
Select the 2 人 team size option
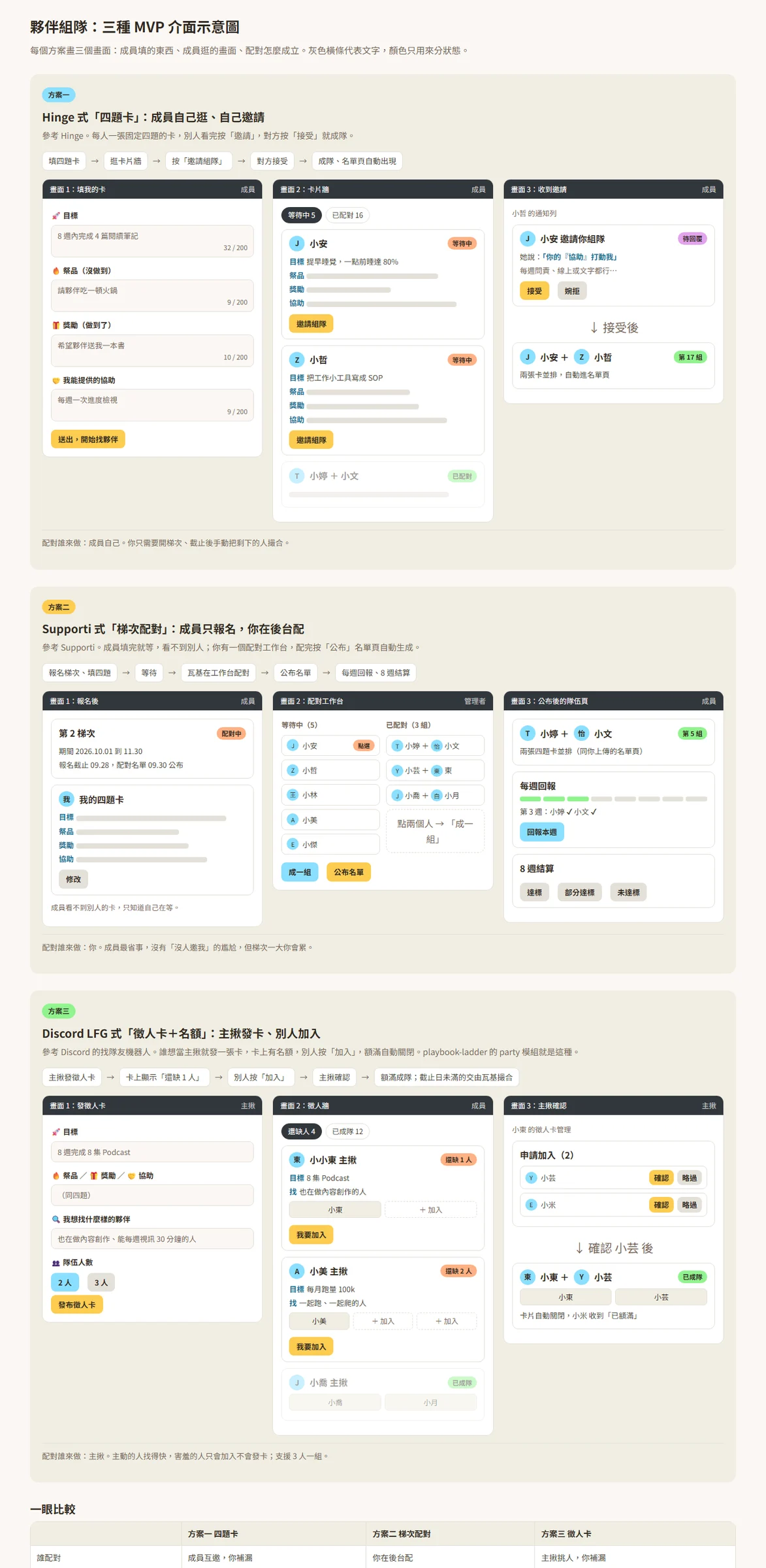click(65, 1282)
